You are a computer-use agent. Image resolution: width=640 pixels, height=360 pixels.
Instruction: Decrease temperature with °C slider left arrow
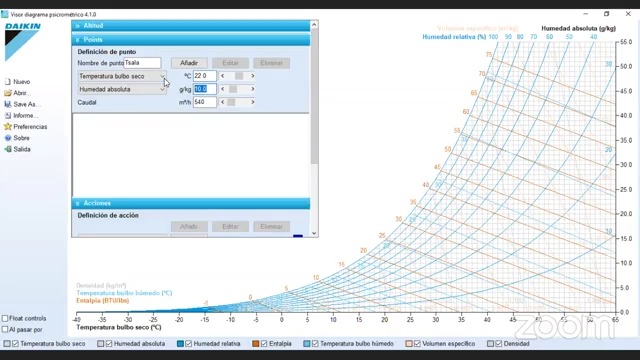coord(222,76)
